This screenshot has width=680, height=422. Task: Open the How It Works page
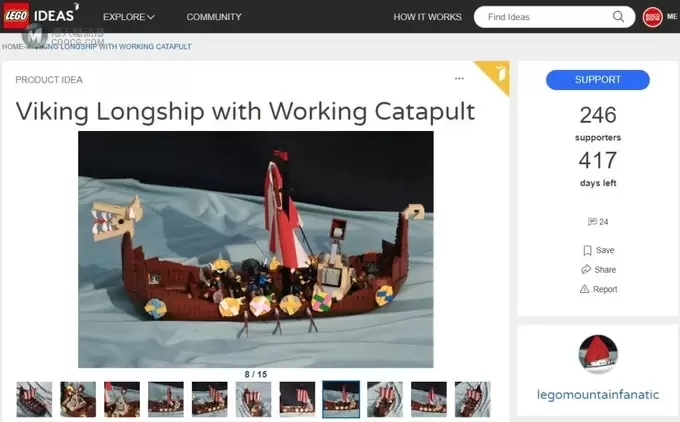click(427, 17)
